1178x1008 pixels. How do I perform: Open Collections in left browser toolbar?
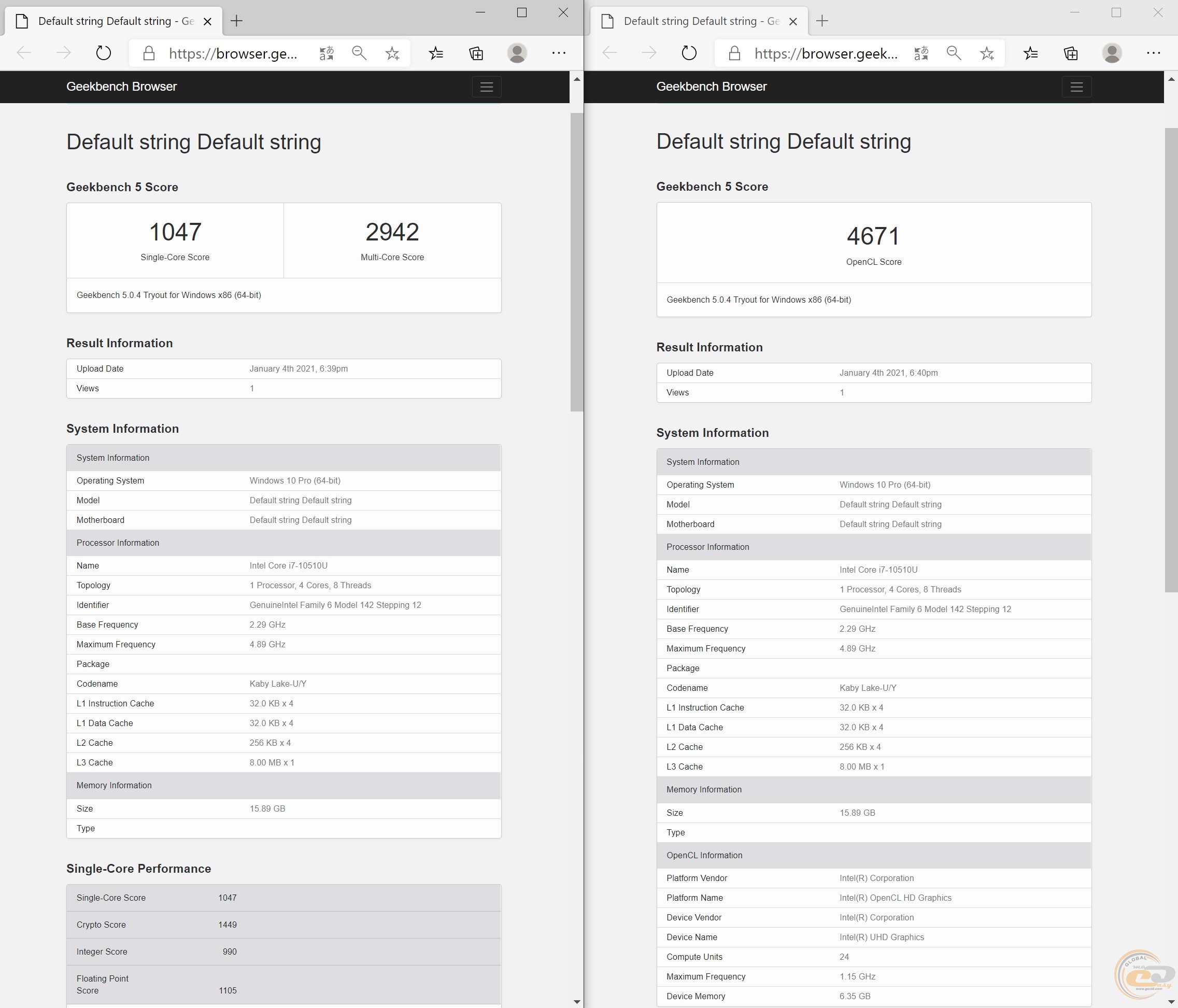pos(476,53)
